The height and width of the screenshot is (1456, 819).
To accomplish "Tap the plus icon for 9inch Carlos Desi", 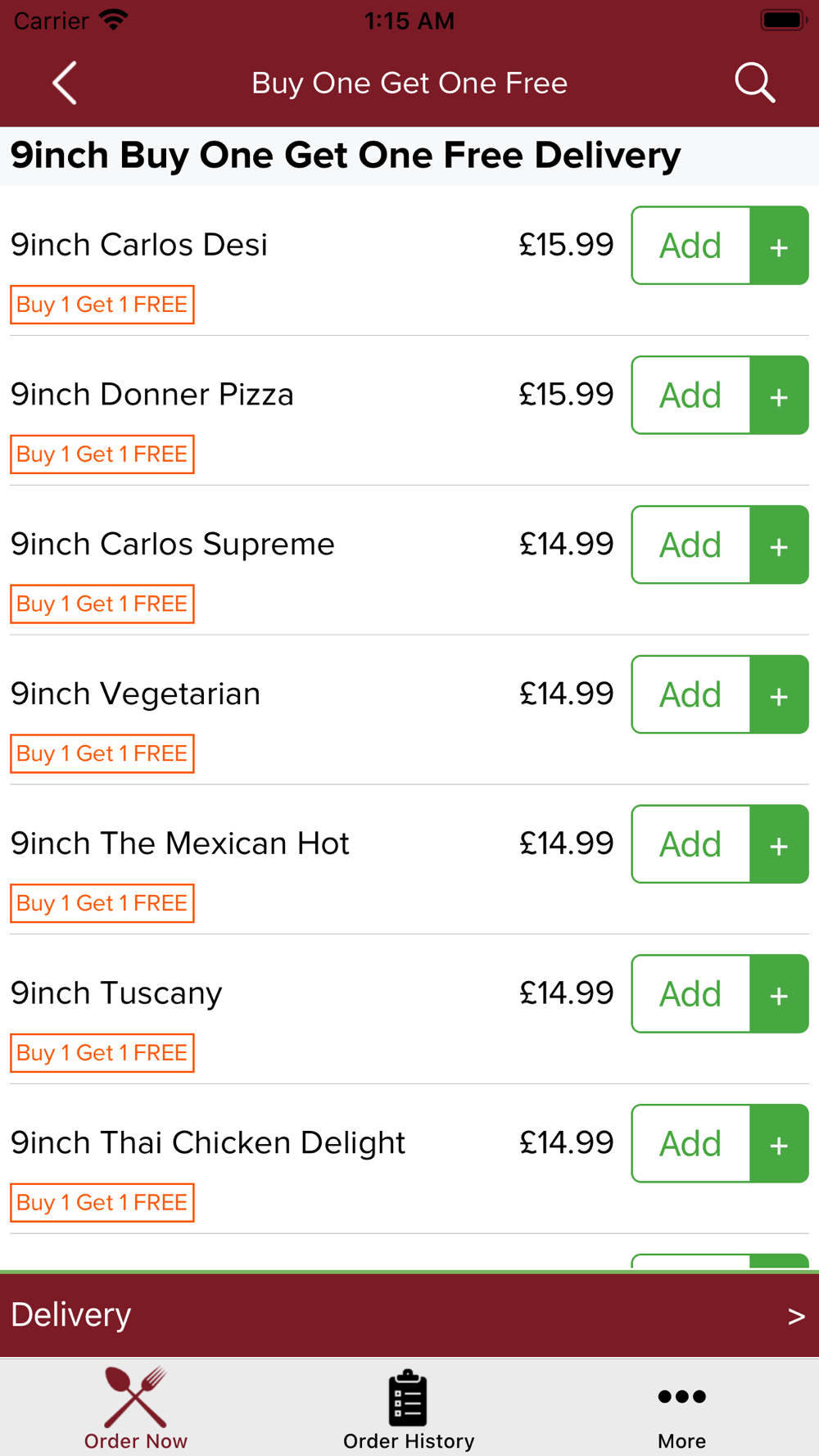I will point(780,246).
